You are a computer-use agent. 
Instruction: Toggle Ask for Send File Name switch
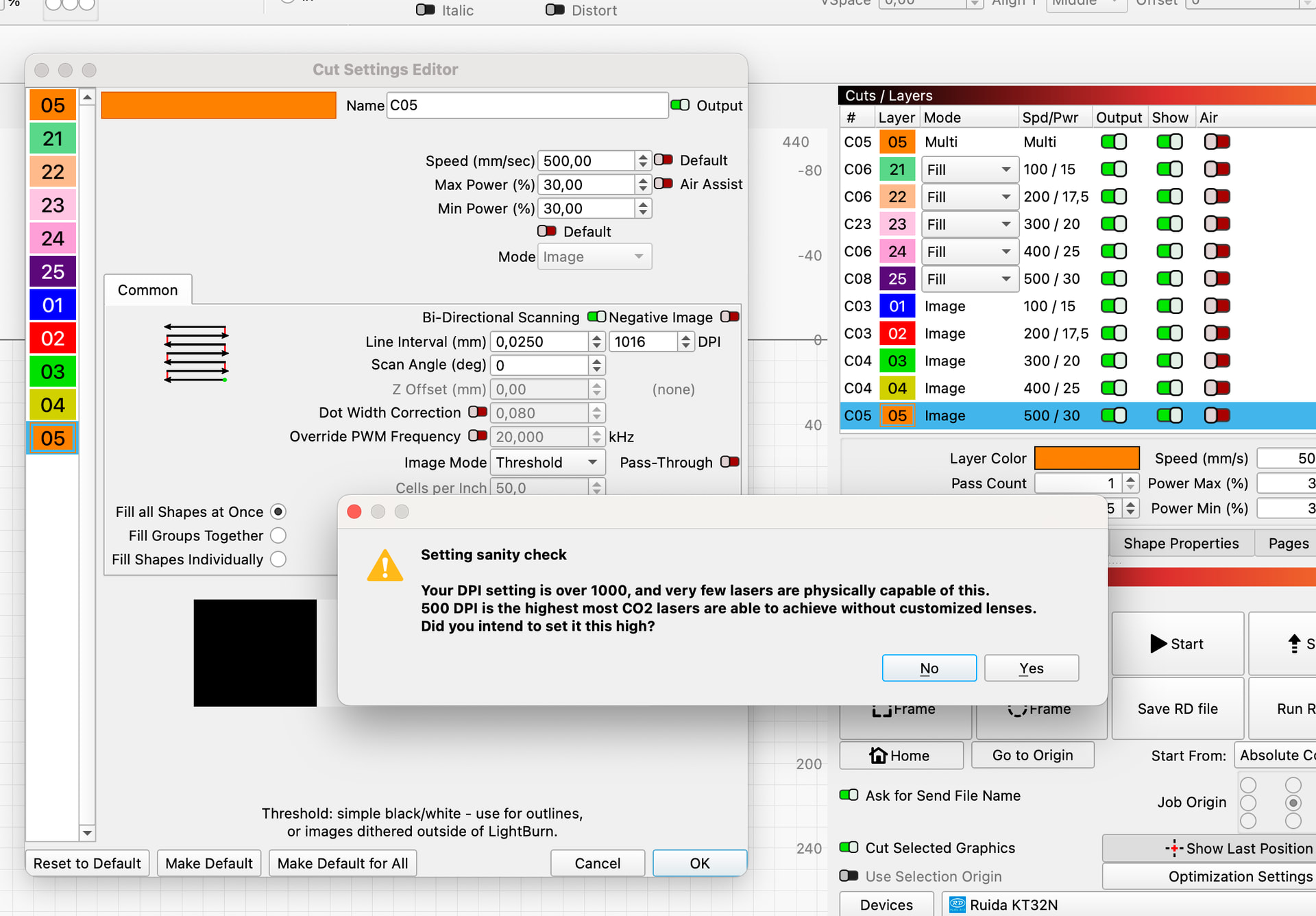click(849, 795)
